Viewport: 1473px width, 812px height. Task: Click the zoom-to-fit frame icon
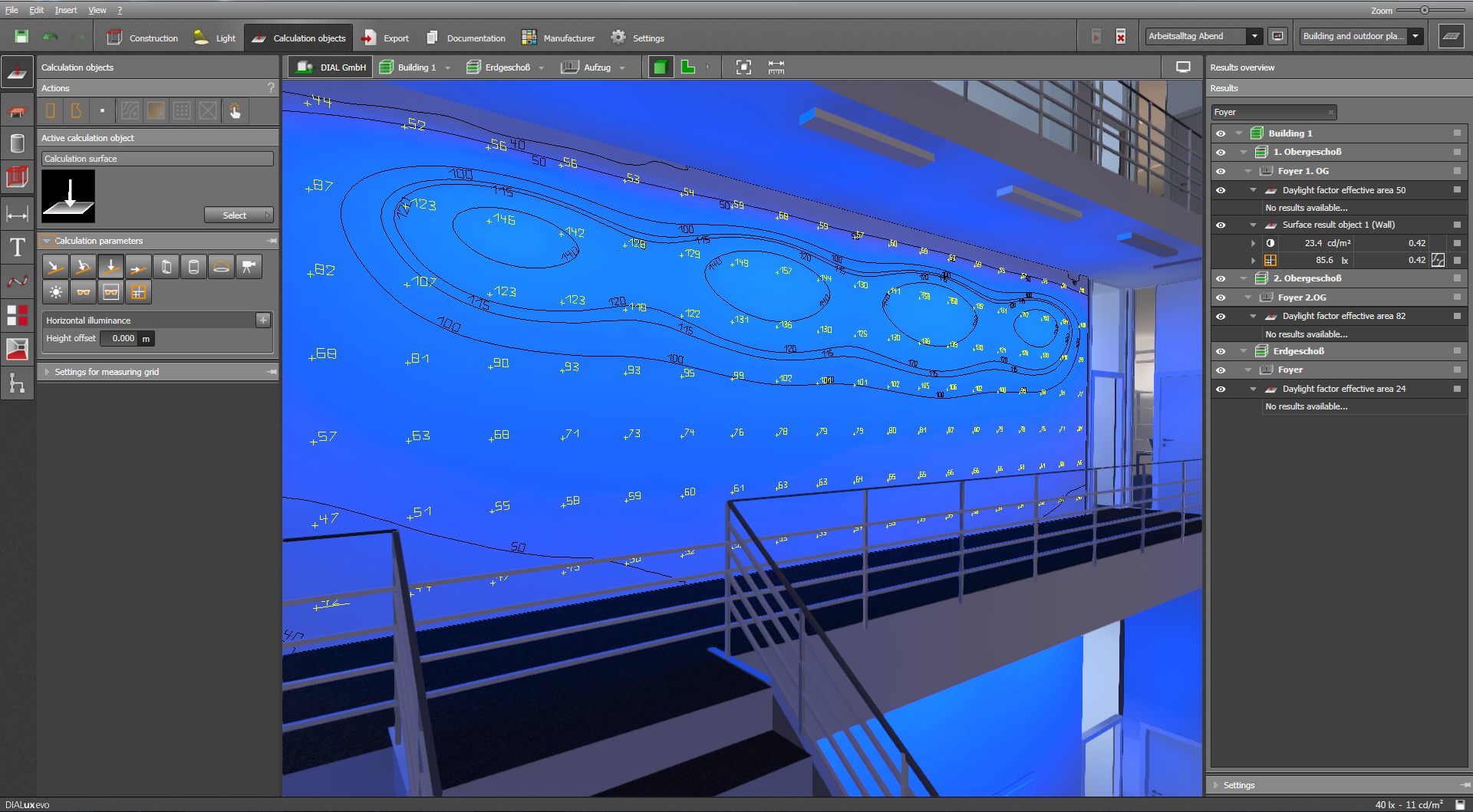(x=743, y=67)
